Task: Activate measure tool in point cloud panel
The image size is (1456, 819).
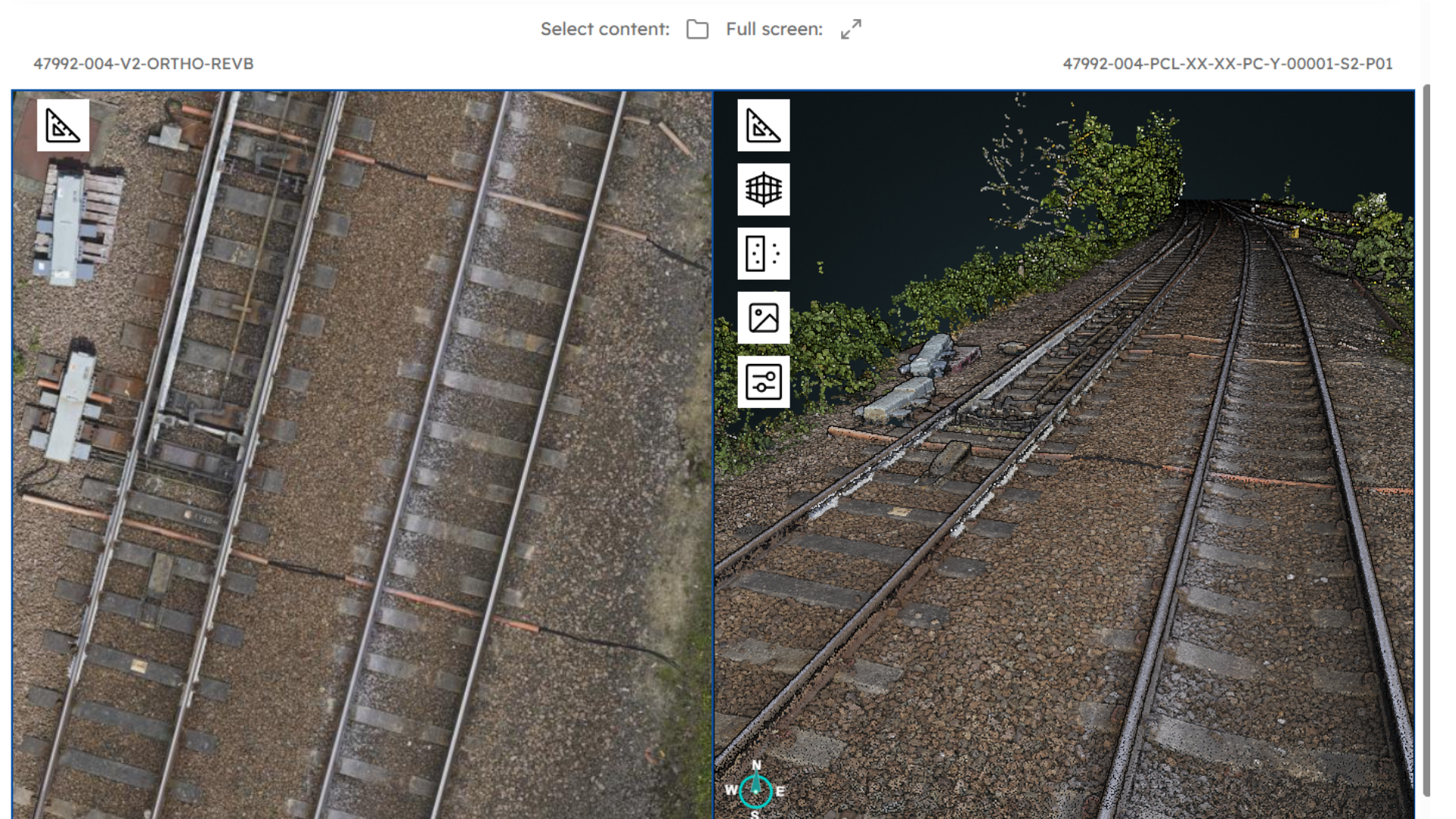Action: [763, 126]
